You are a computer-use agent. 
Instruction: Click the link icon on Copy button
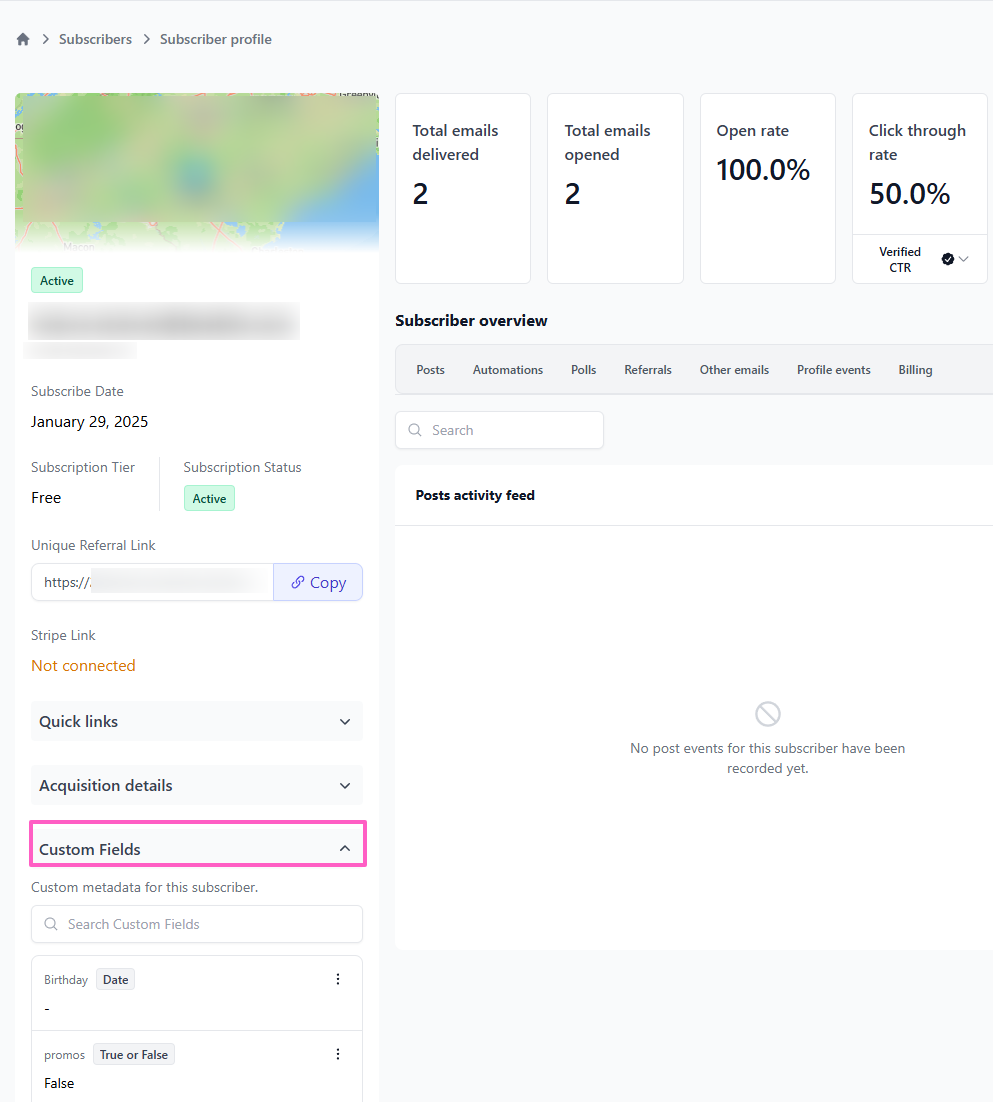tap(297, 582)
